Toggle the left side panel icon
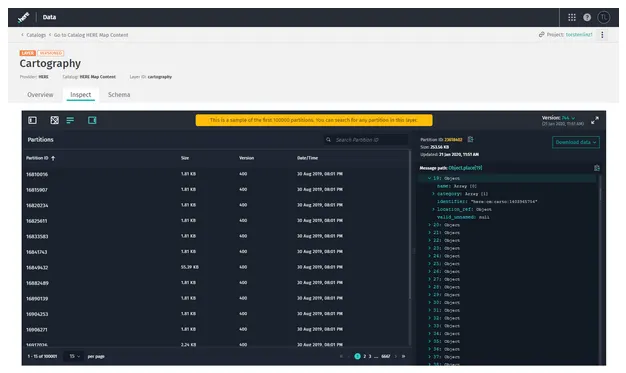The image size is (626, 373). (x=32, y=120)
